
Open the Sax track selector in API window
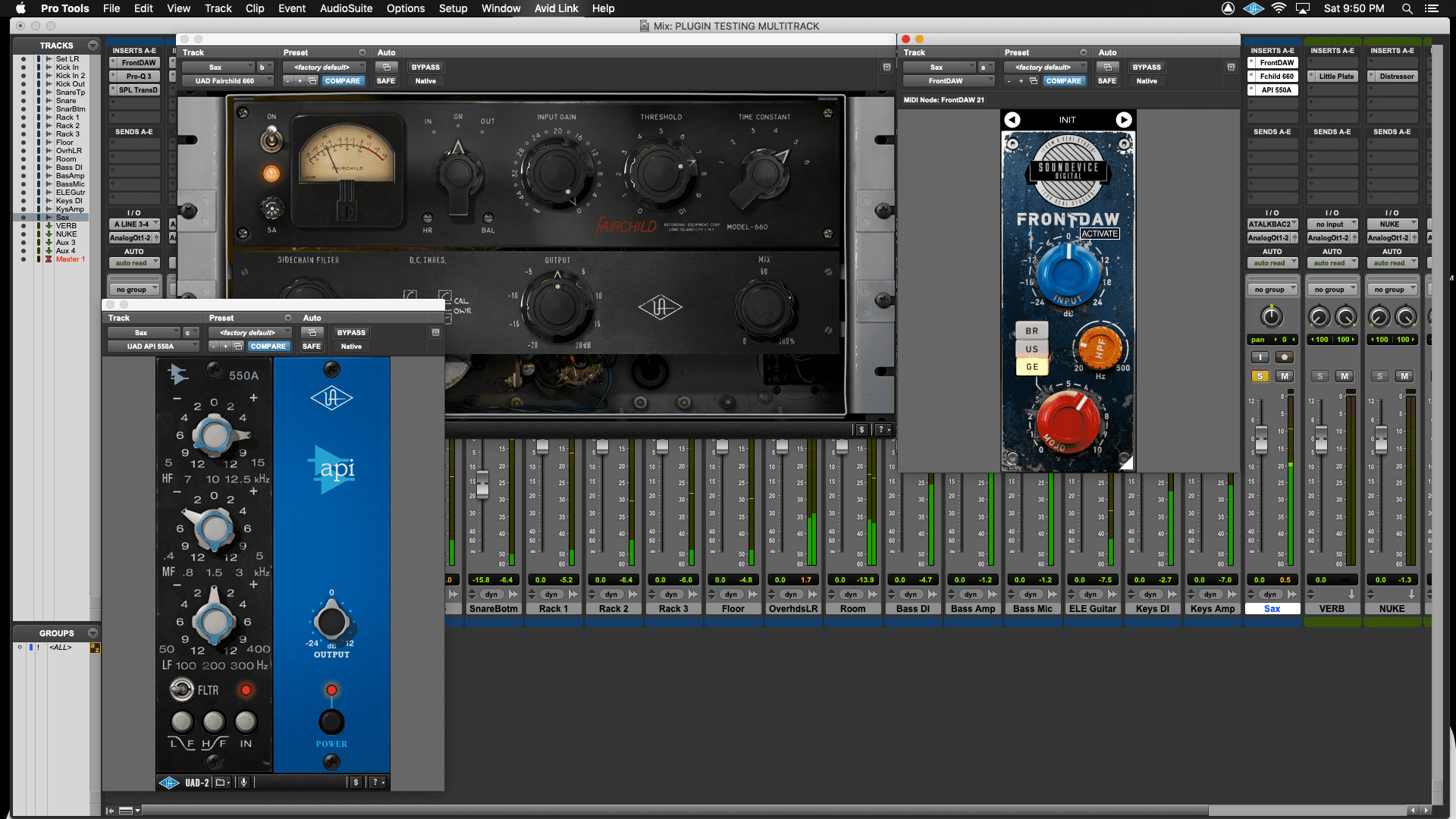coord(143,332)
